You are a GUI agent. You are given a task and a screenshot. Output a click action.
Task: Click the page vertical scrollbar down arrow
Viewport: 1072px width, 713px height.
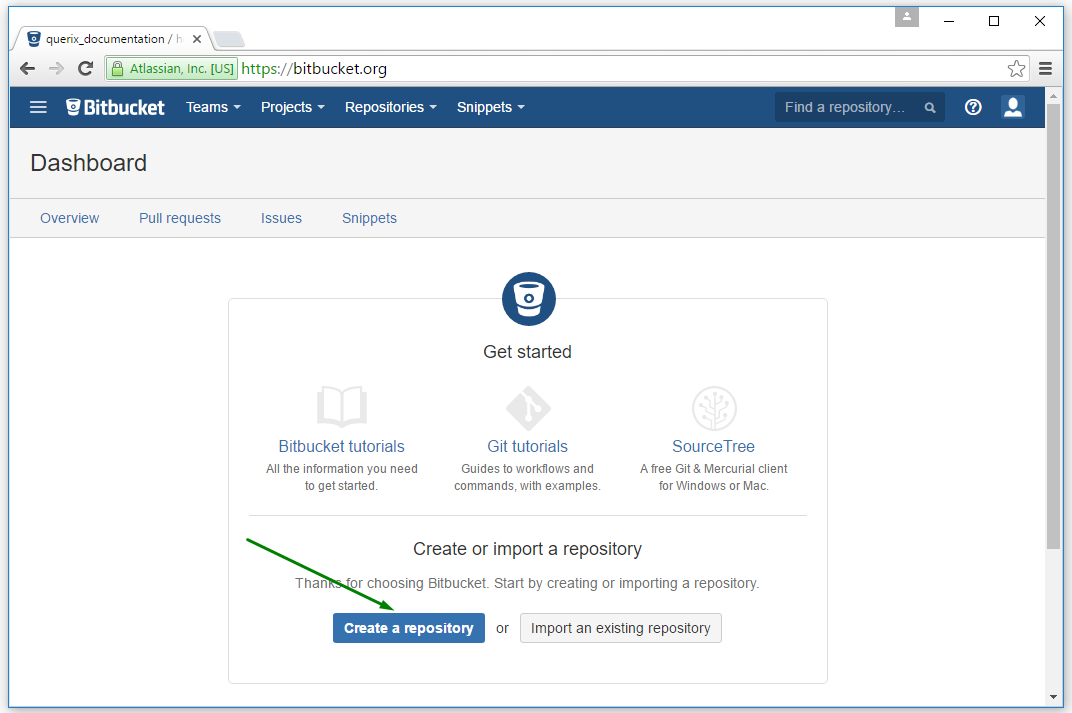(1053, 696)
